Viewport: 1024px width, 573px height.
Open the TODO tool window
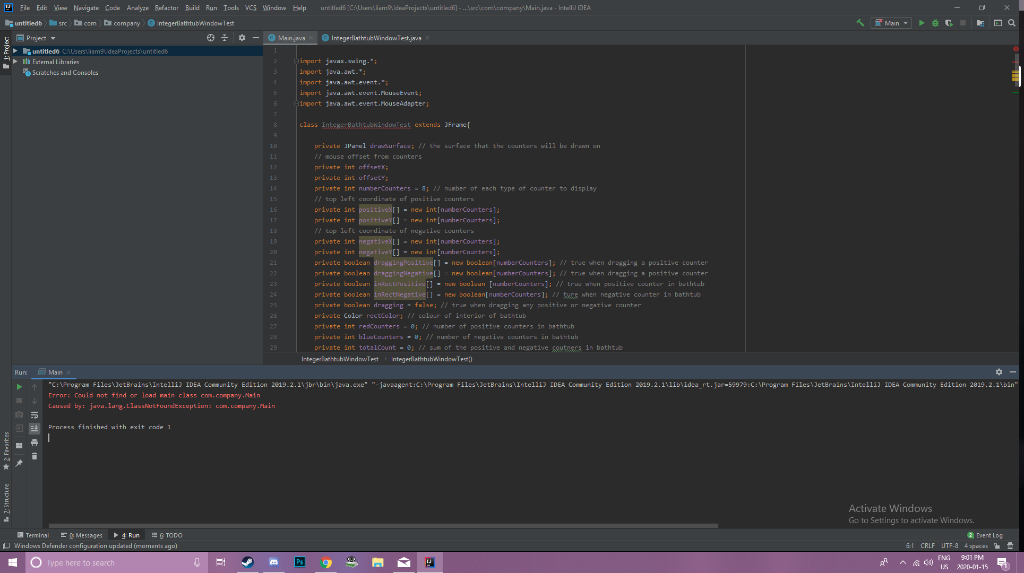pyautogui.click(x=167, y=535)
